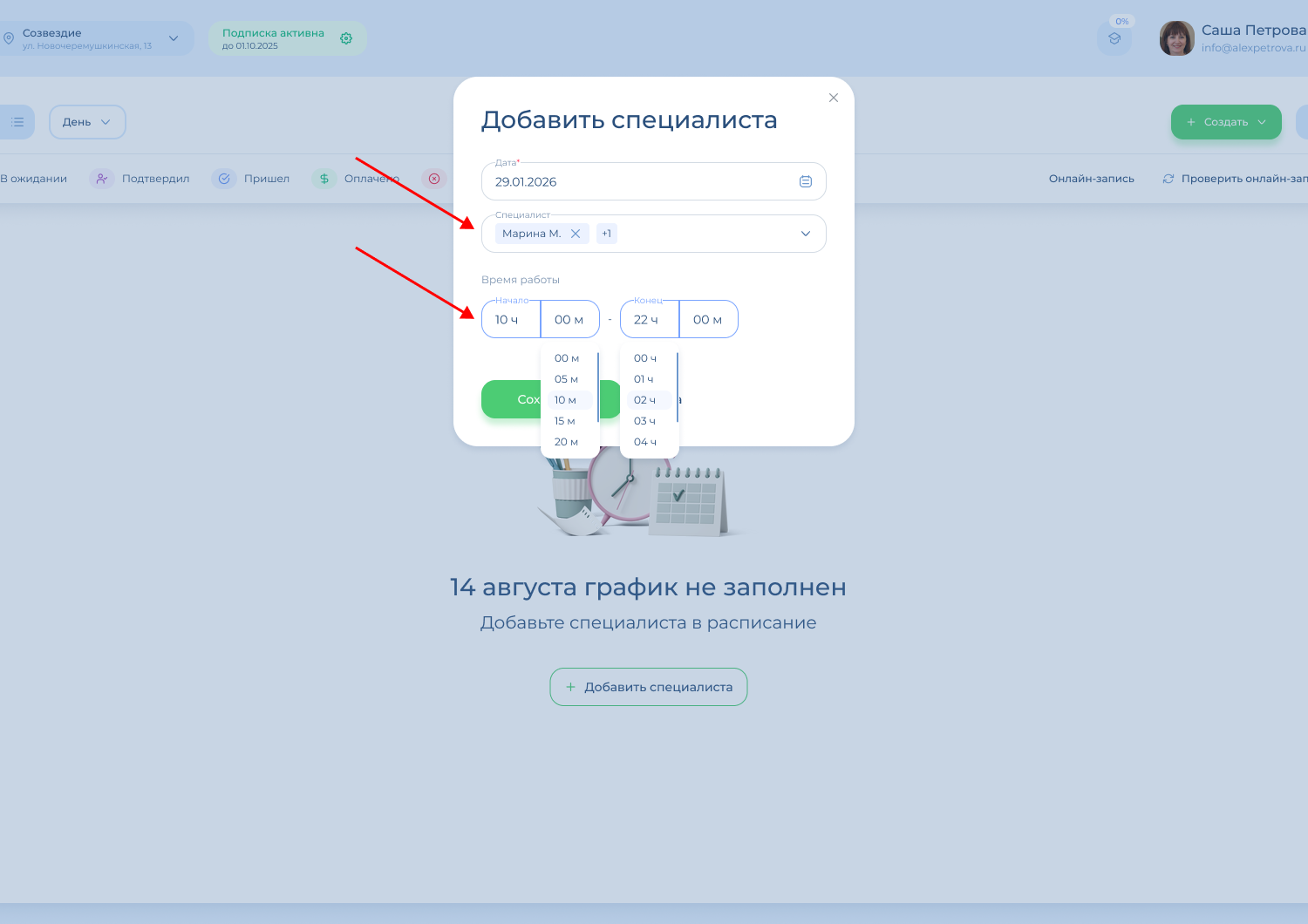Filter by Подтвердил status
The image size is (1308, 924).
(140, 179)
